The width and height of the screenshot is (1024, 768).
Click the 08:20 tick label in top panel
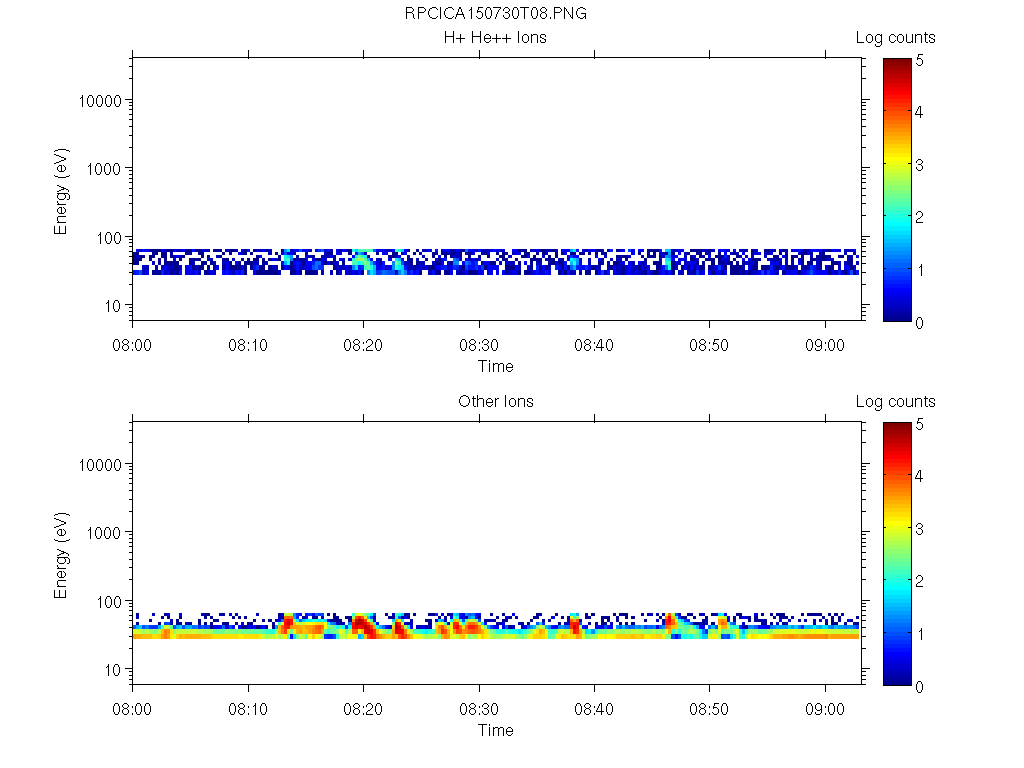[x=363, y=345]
